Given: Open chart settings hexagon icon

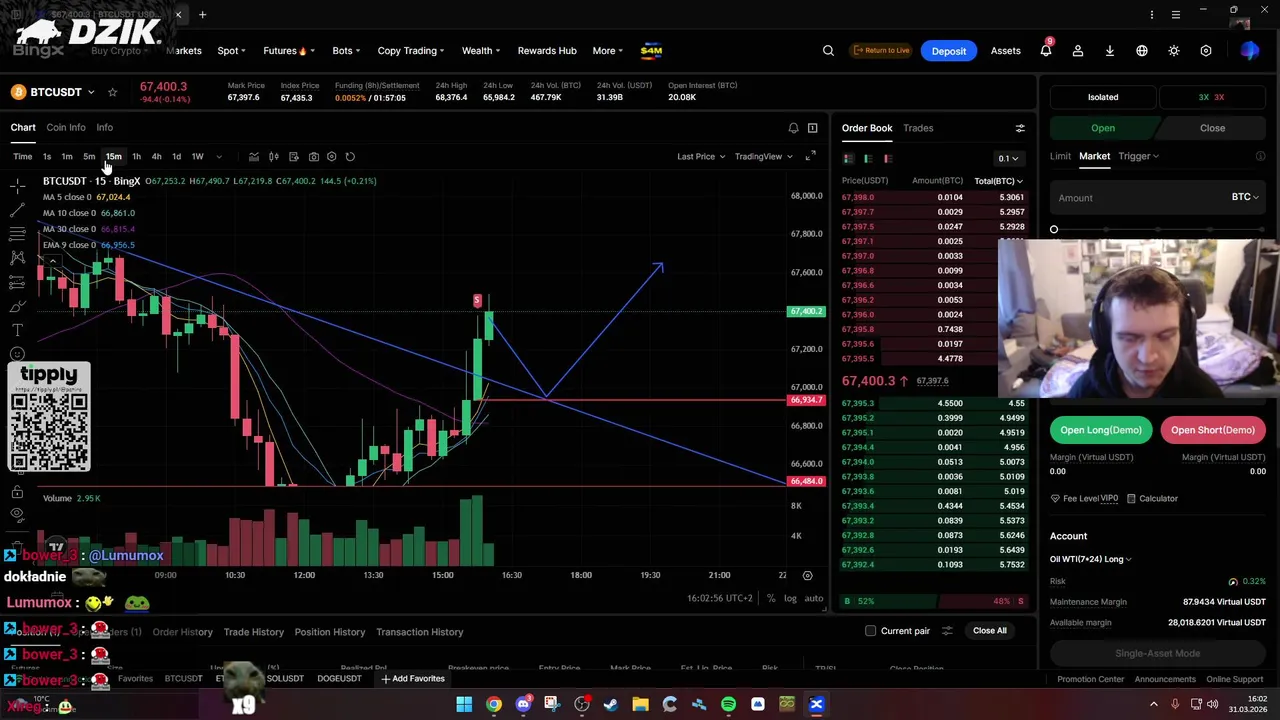Looking at the screenshot, I should [x=332, y=156].
